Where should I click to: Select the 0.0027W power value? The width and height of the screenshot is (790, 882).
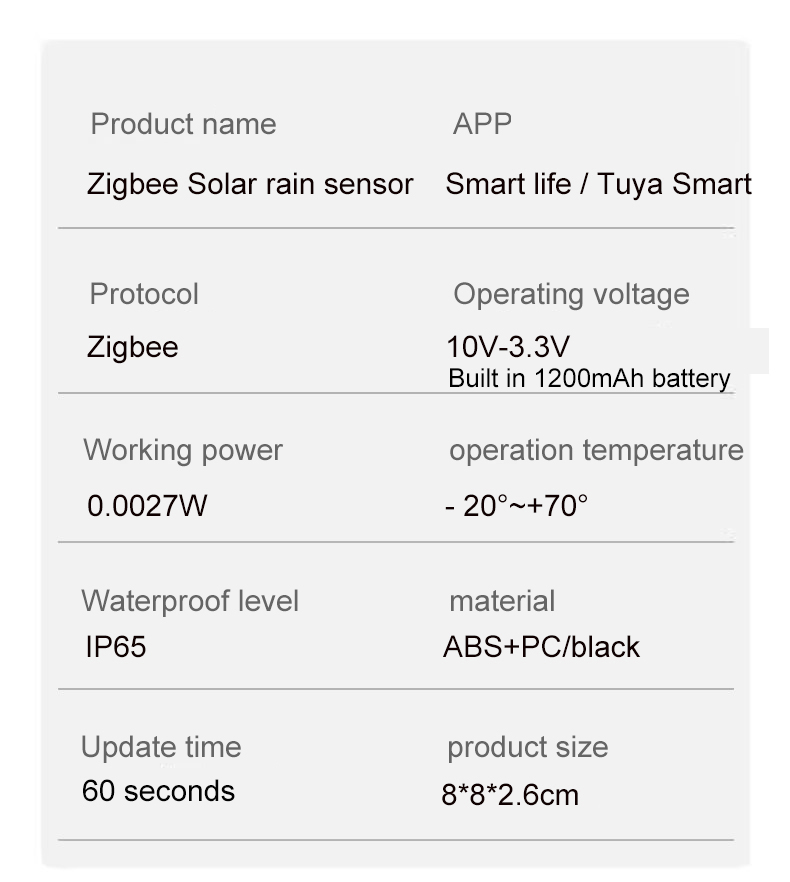[147, 505]
